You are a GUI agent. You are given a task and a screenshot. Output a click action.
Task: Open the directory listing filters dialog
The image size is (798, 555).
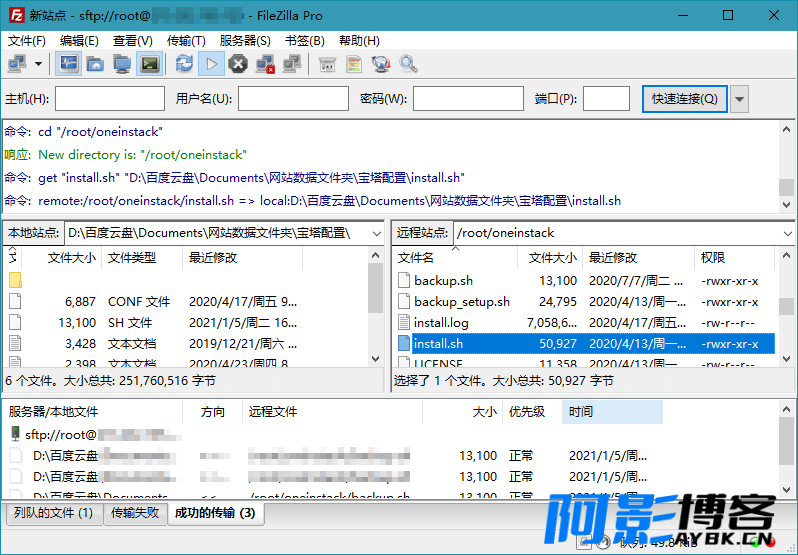[327, 64]
